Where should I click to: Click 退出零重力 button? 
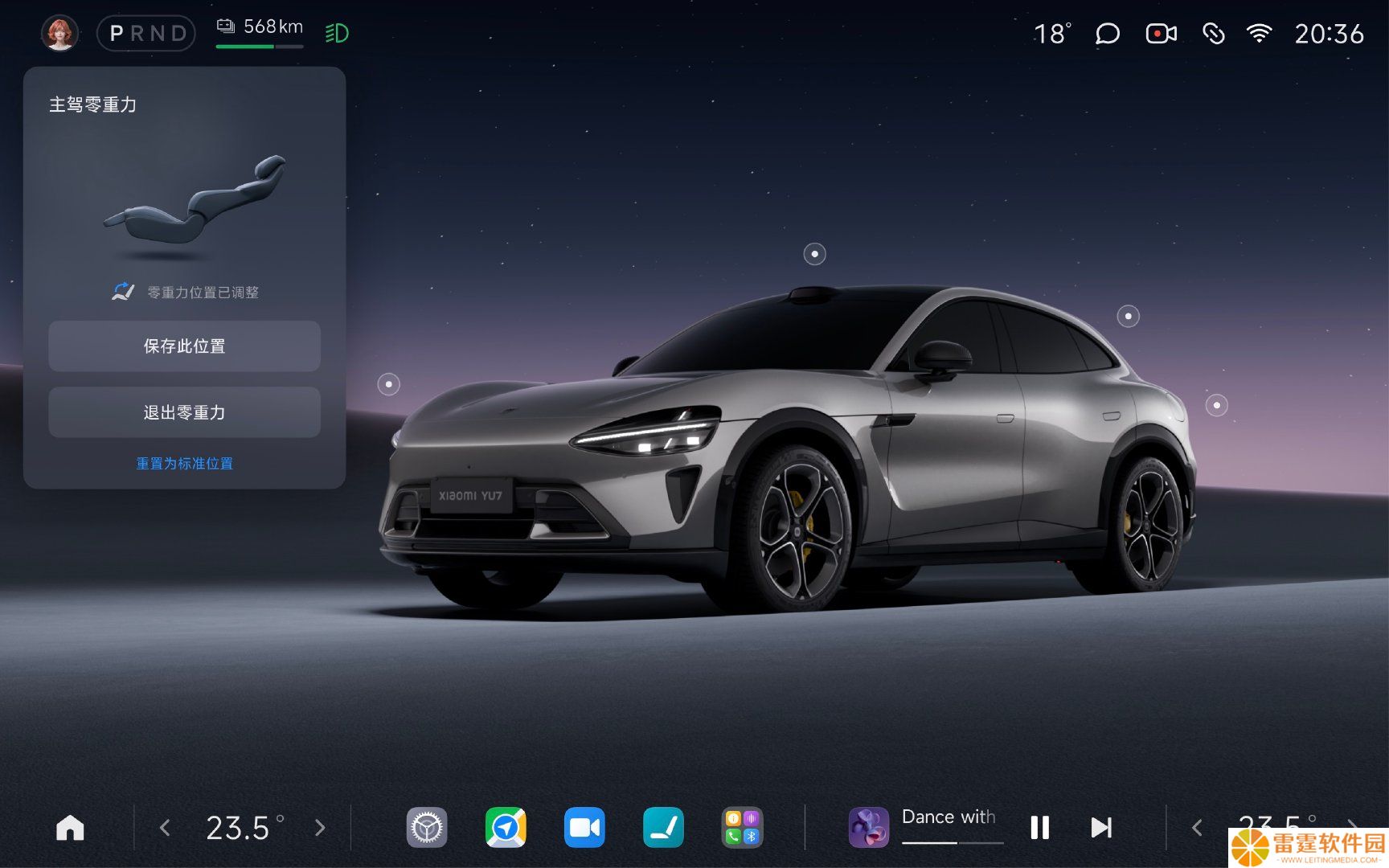coord(184,412)
